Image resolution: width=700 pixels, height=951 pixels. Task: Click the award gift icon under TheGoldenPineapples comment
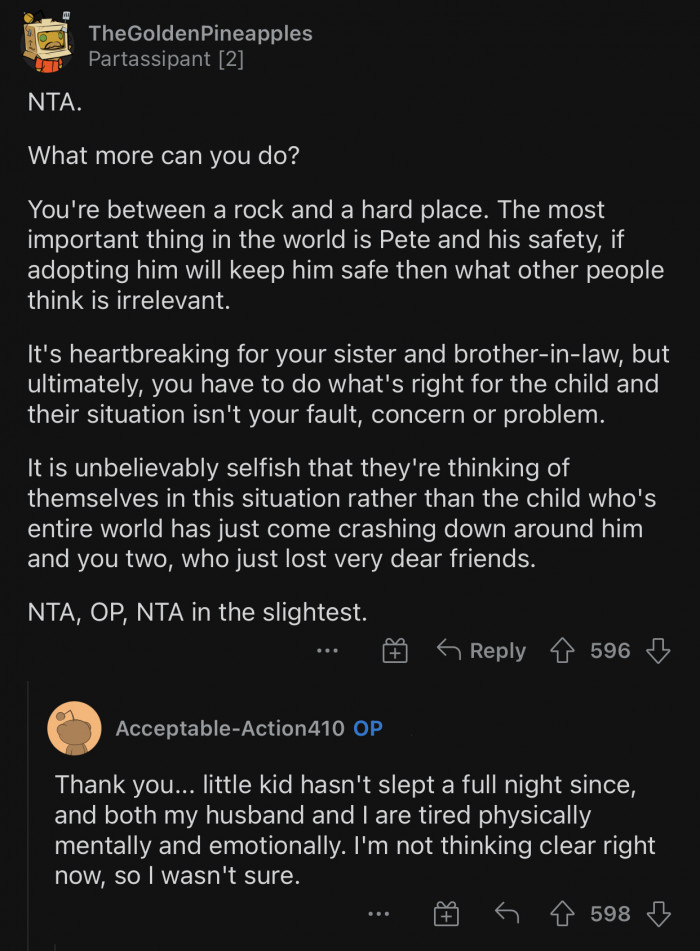(395, 650)
